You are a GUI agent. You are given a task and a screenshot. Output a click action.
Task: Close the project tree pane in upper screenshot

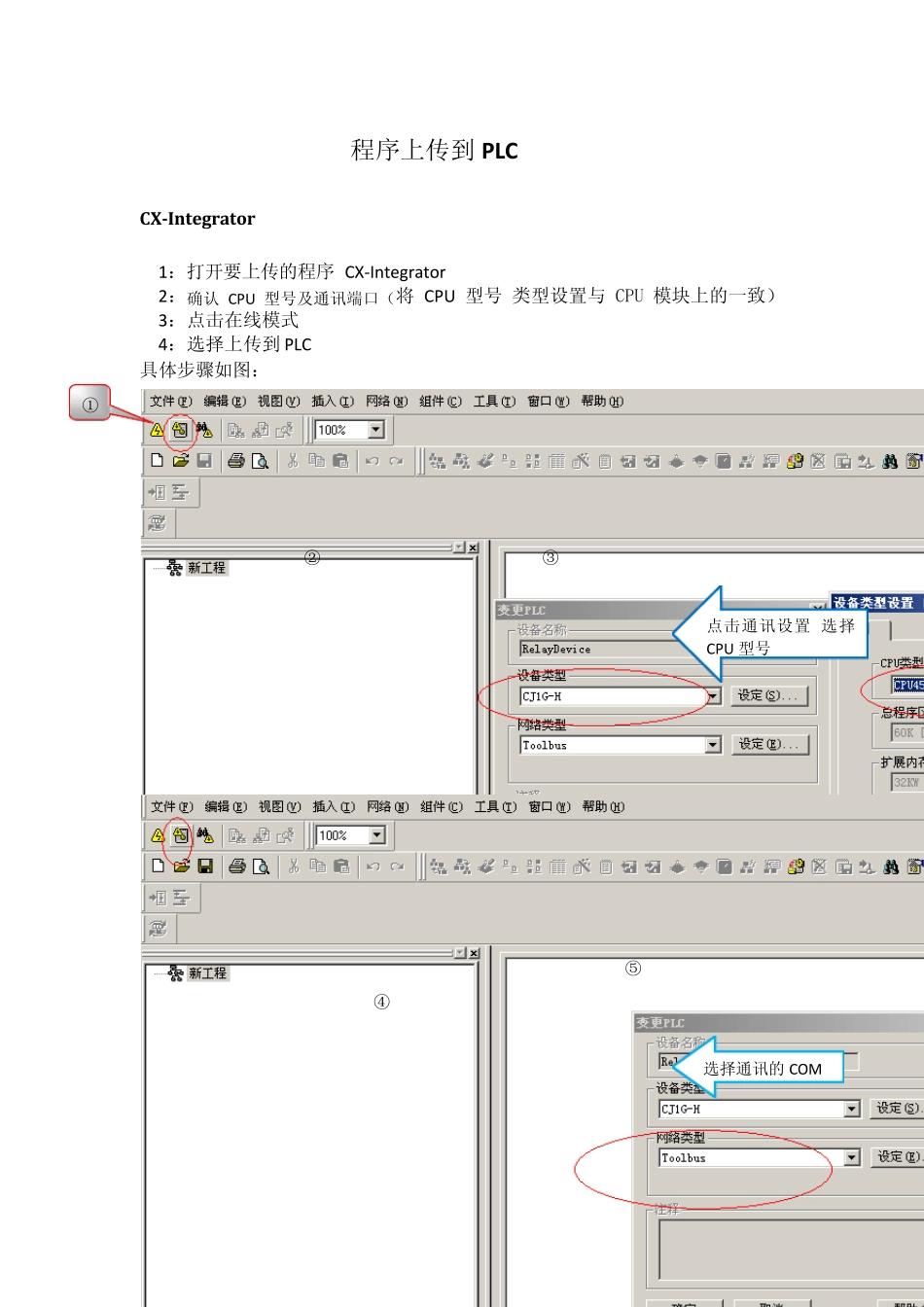(x=474, y=548)
